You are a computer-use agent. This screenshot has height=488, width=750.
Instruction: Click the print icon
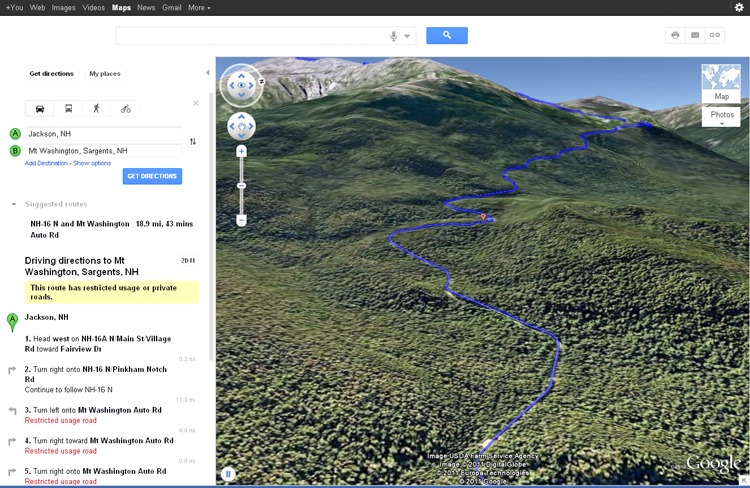point(675,35)
